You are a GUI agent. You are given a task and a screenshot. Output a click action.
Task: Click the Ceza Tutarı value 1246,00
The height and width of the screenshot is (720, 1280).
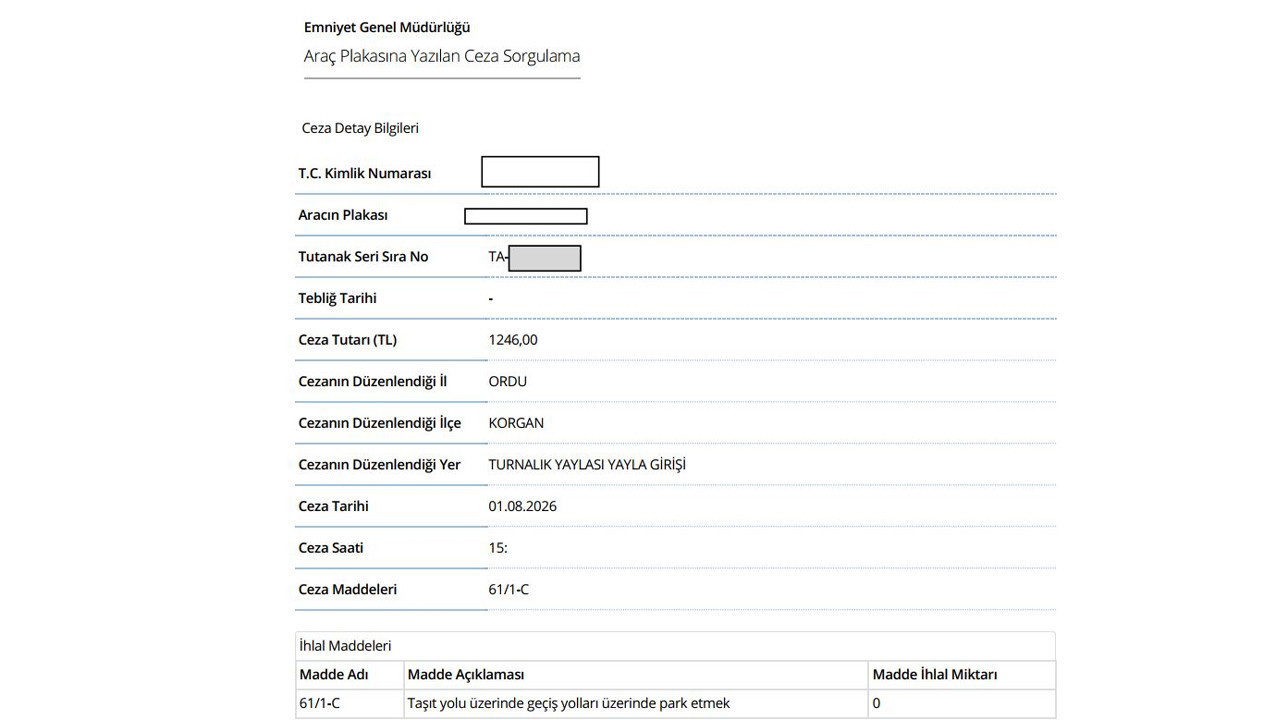pyautogui.click(x=513, y=340)
